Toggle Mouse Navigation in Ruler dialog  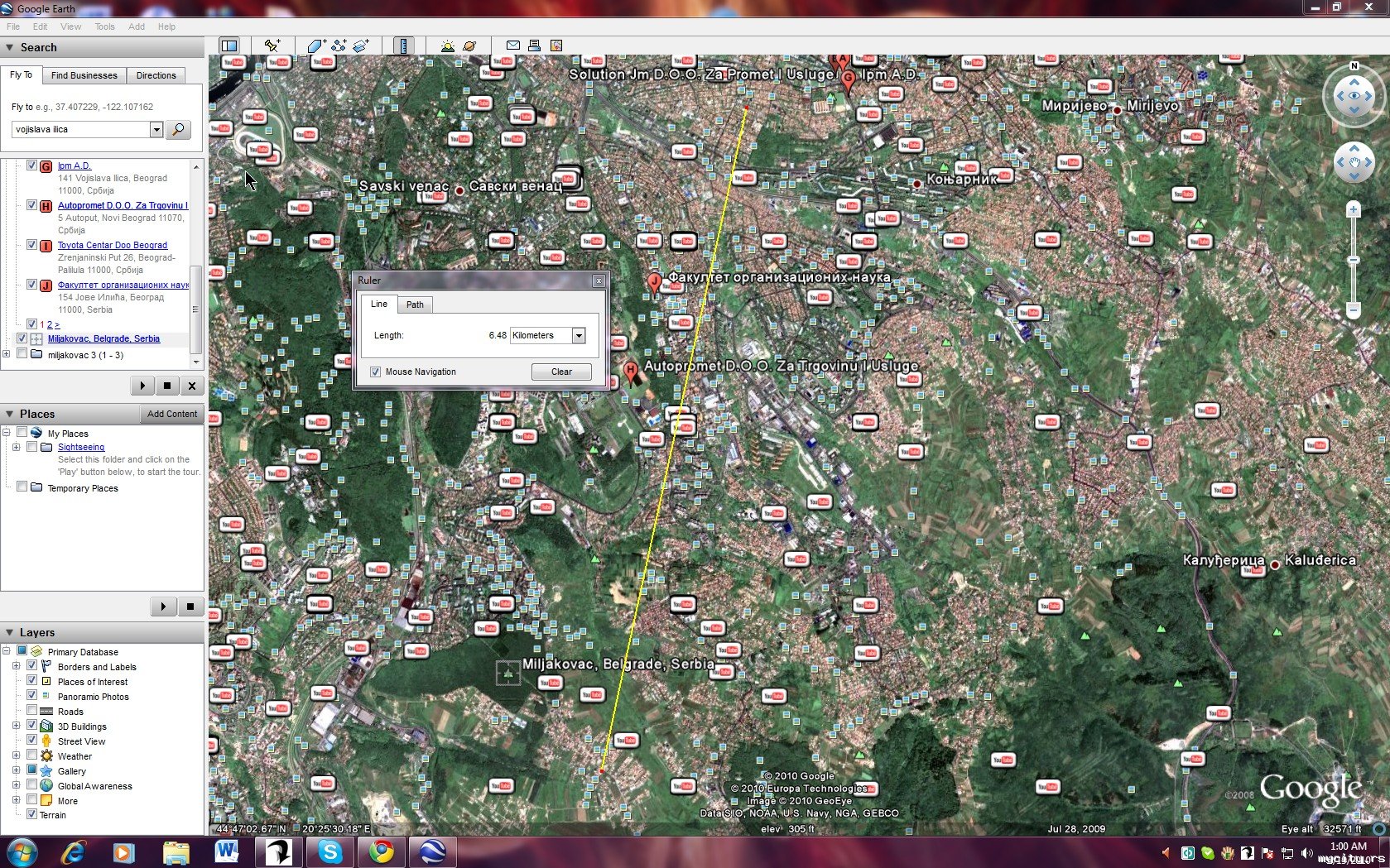coord(376,372)
